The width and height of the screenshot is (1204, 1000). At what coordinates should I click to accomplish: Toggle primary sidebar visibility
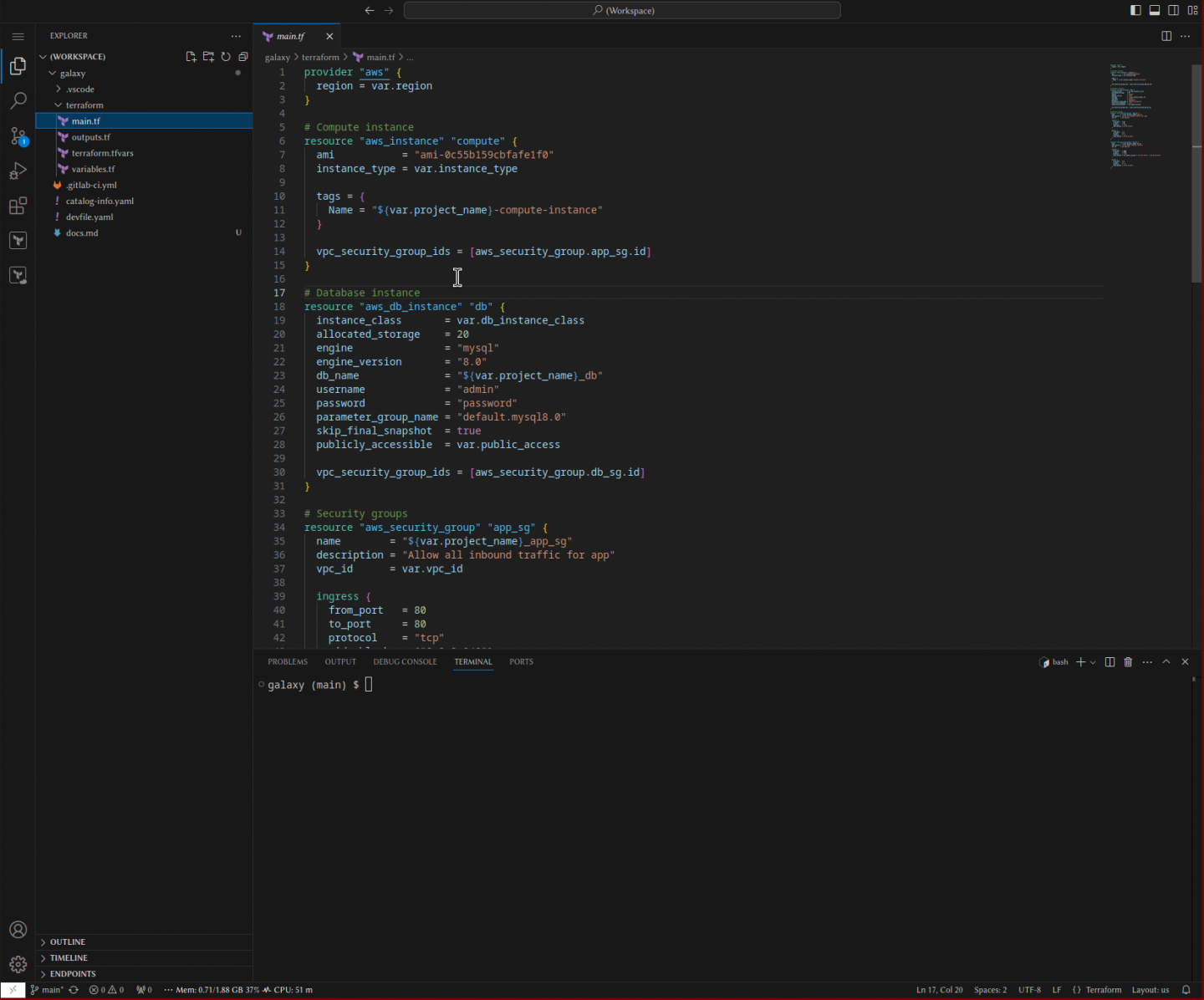pos(1135,10)
